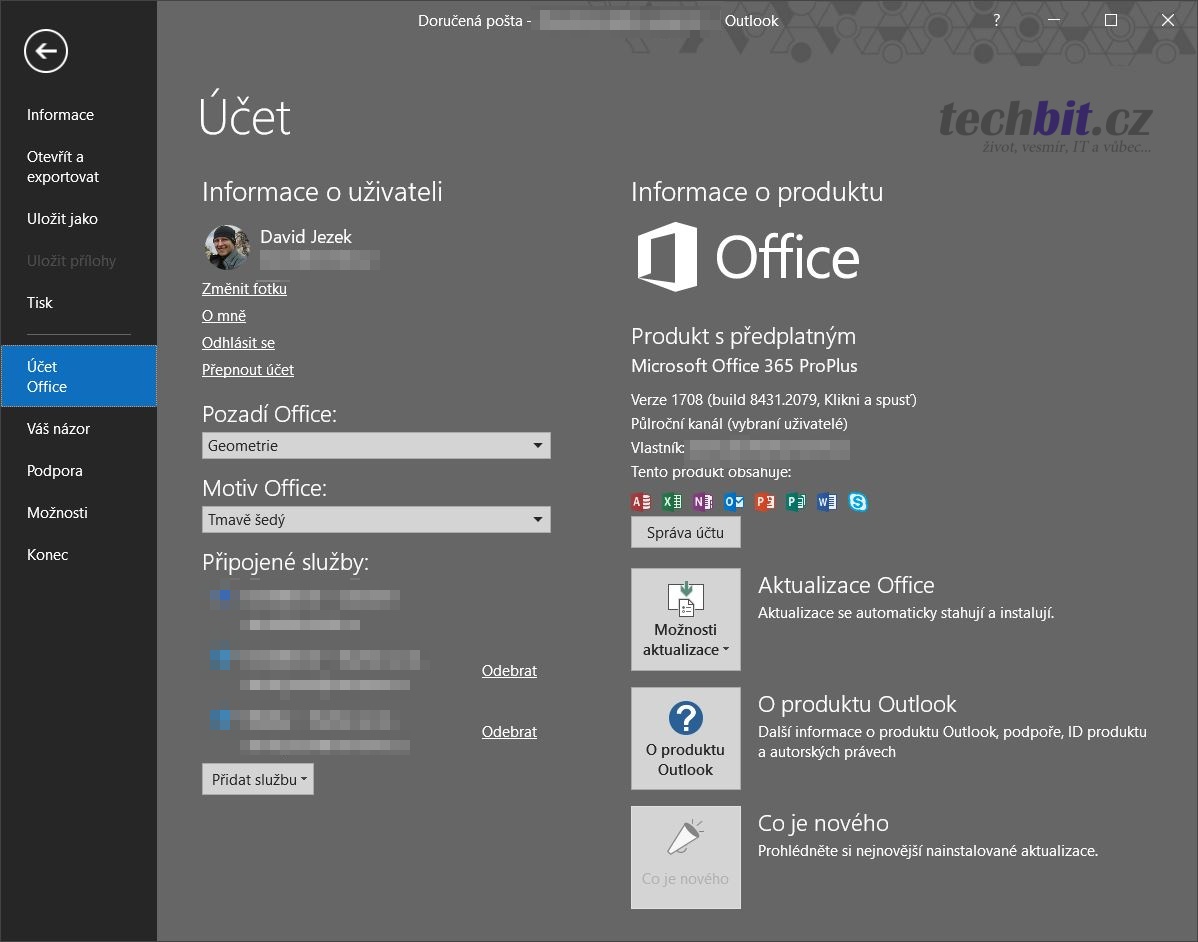Go to Tisk in the sidebar
The image size is (1198, 942).
click(x=40, y=303)
